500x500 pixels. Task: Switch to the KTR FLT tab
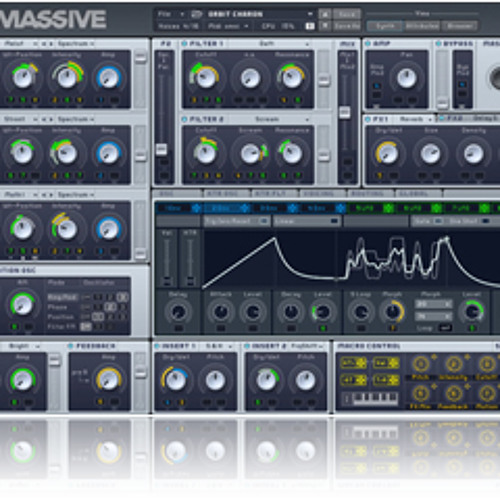click(x=274, y=194)
